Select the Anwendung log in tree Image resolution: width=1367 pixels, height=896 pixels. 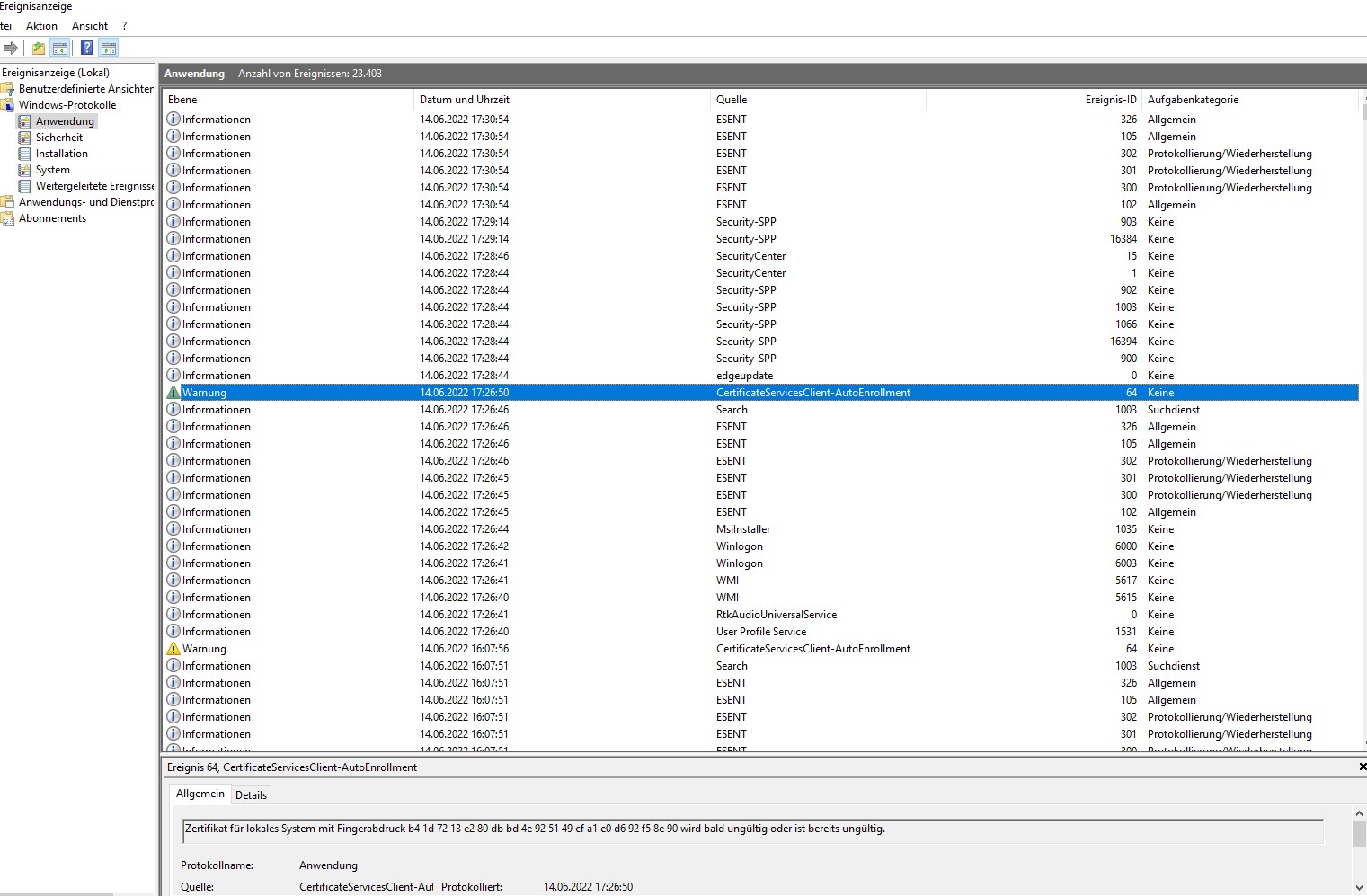coord(65,121)
